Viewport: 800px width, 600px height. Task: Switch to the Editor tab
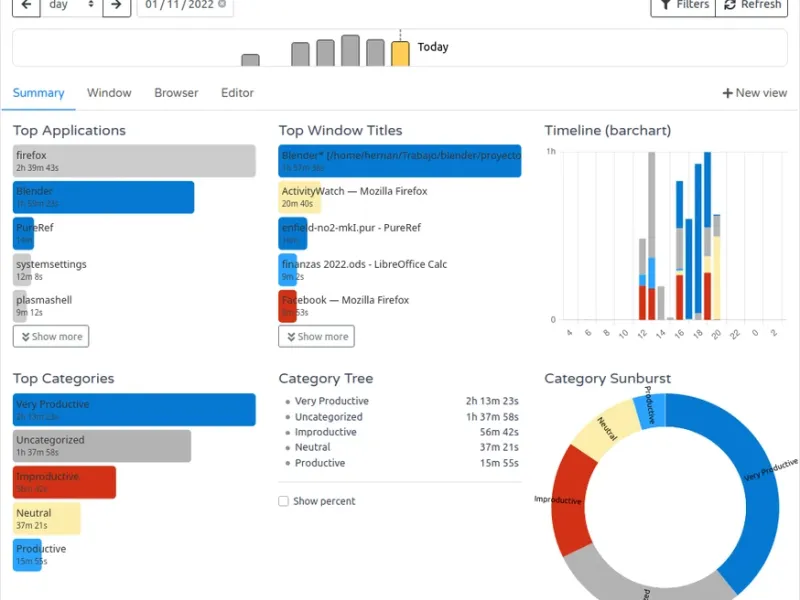pyautogui.click(x=237, y=93)
